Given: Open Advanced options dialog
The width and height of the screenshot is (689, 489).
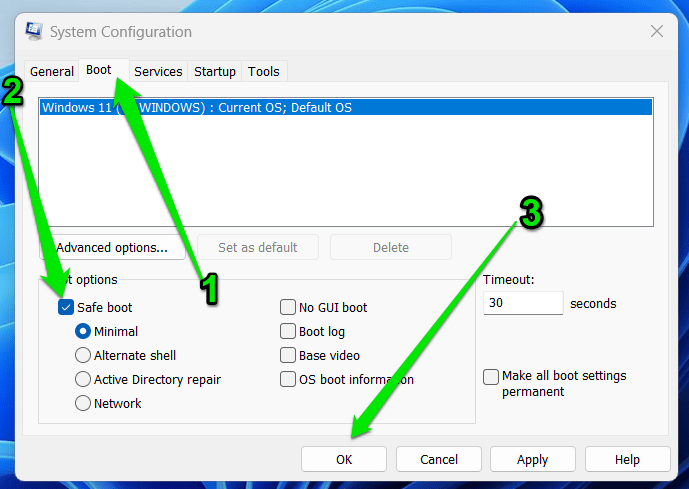Looking at the screenshot, I should (x=112, y=247).
